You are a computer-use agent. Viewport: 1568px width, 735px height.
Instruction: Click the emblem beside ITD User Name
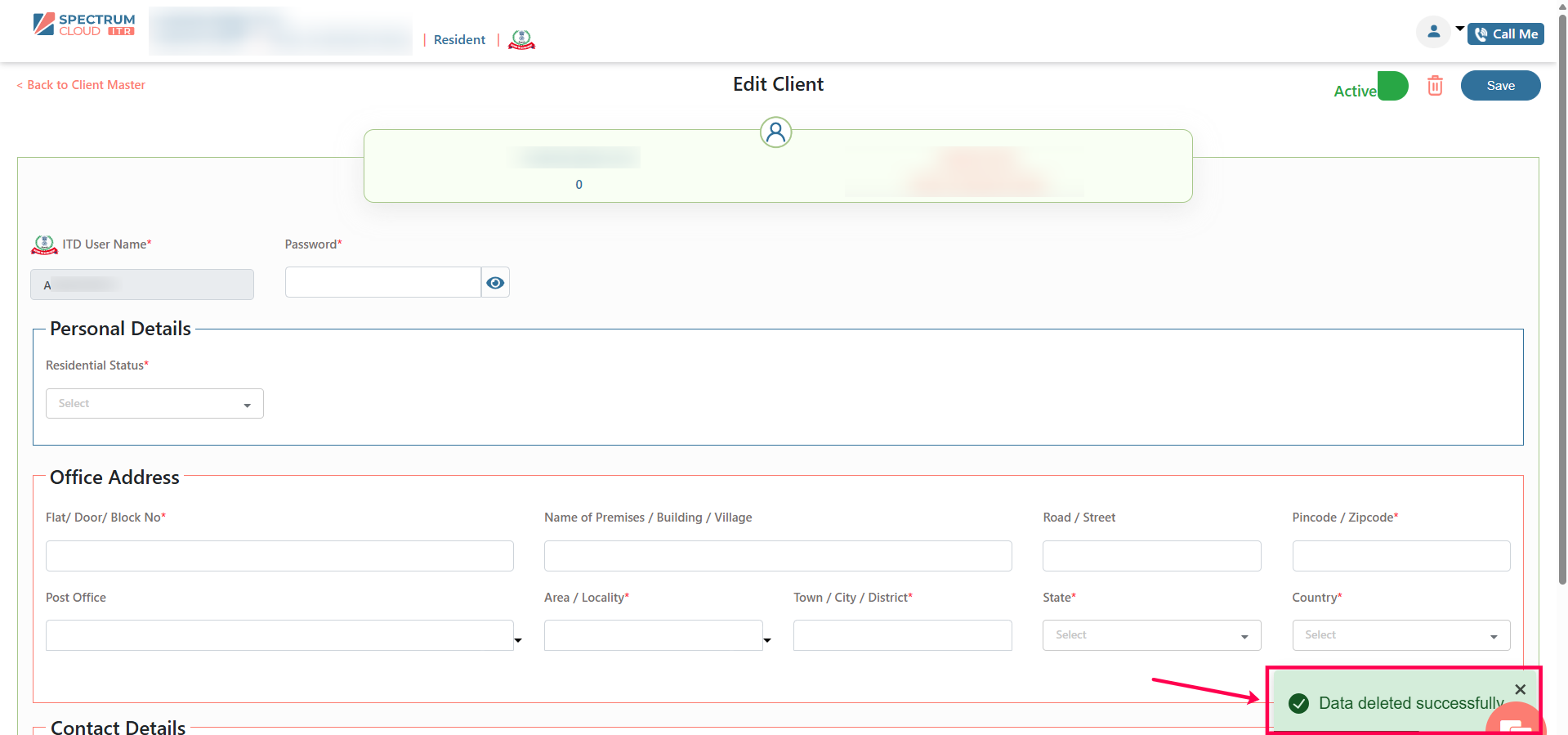click(x=44, y=244)
